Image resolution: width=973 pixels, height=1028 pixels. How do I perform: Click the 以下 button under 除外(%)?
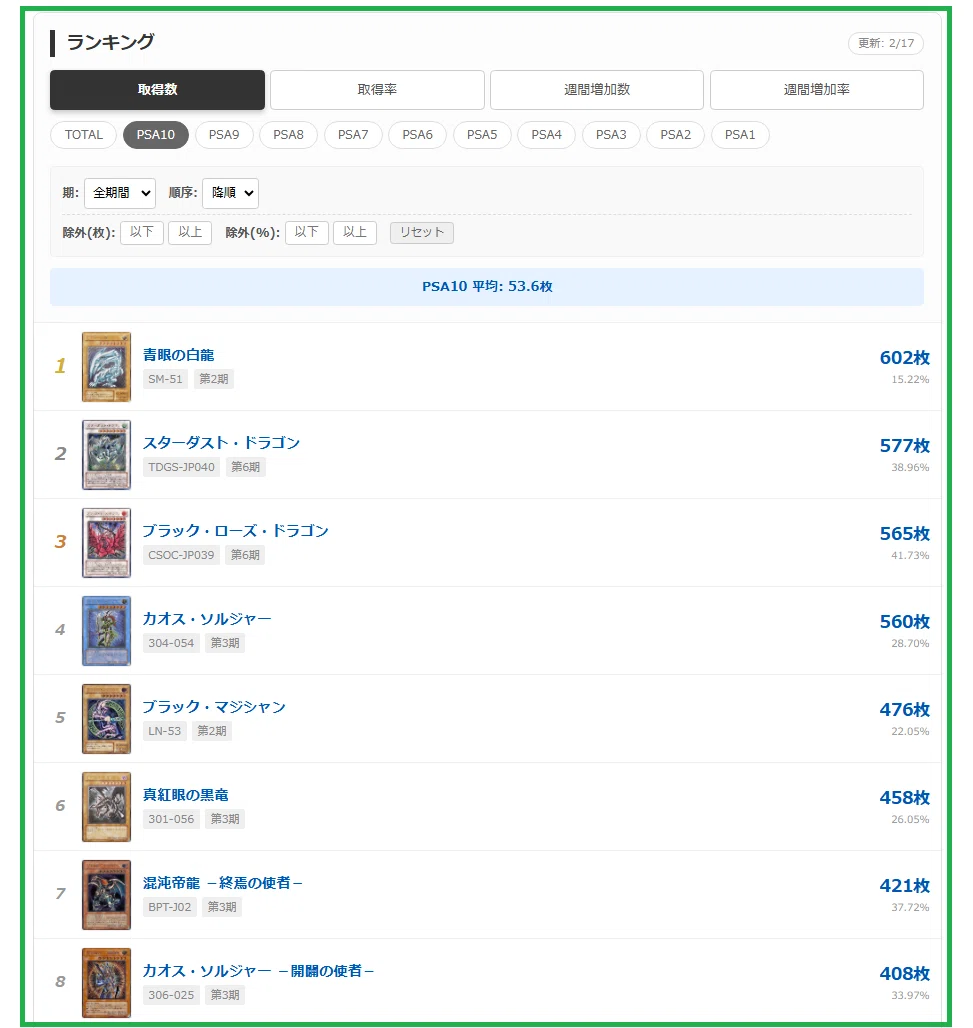[x=306, y=232]
